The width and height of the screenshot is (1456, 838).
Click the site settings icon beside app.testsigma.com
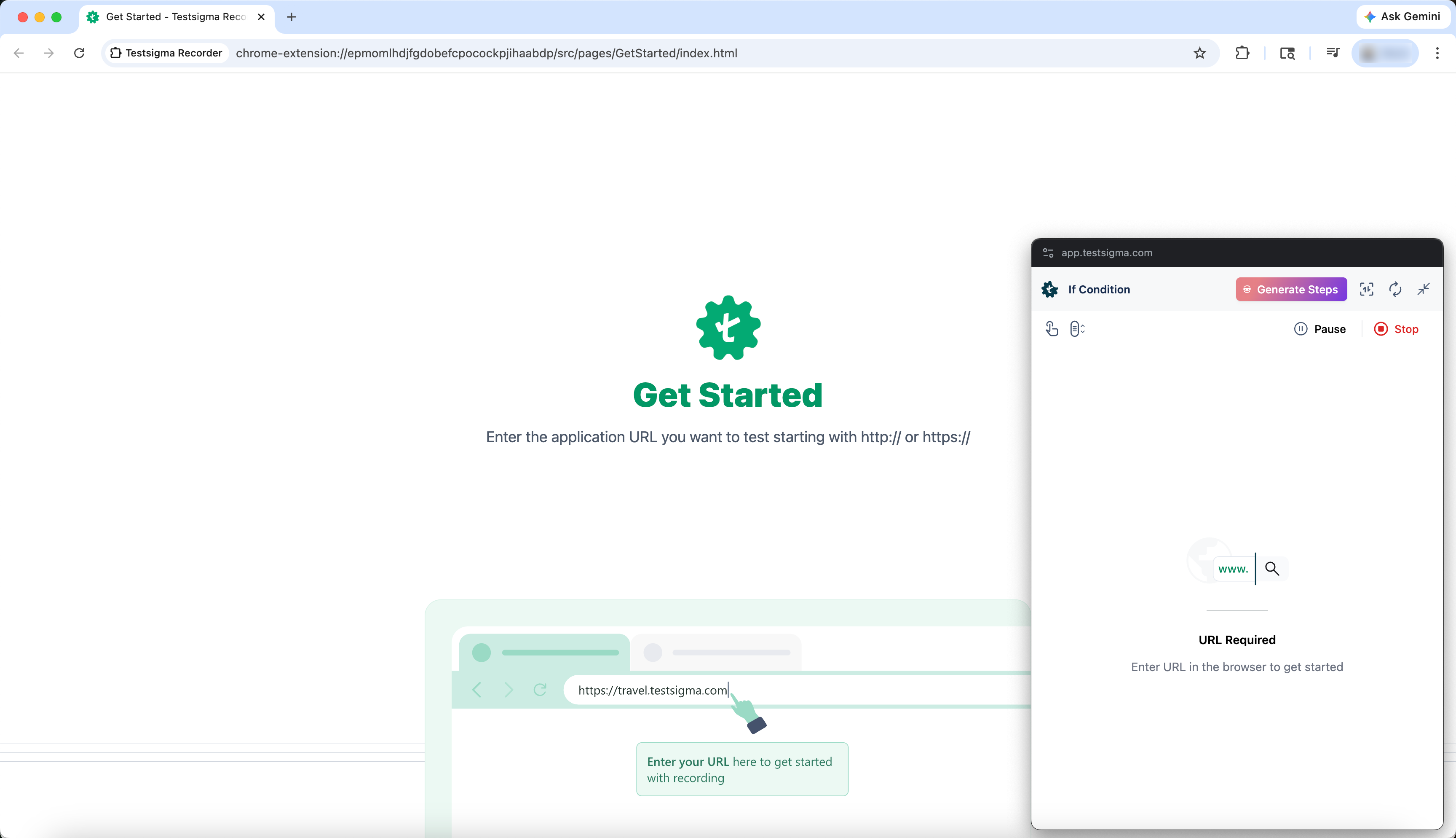(1048, 252)
